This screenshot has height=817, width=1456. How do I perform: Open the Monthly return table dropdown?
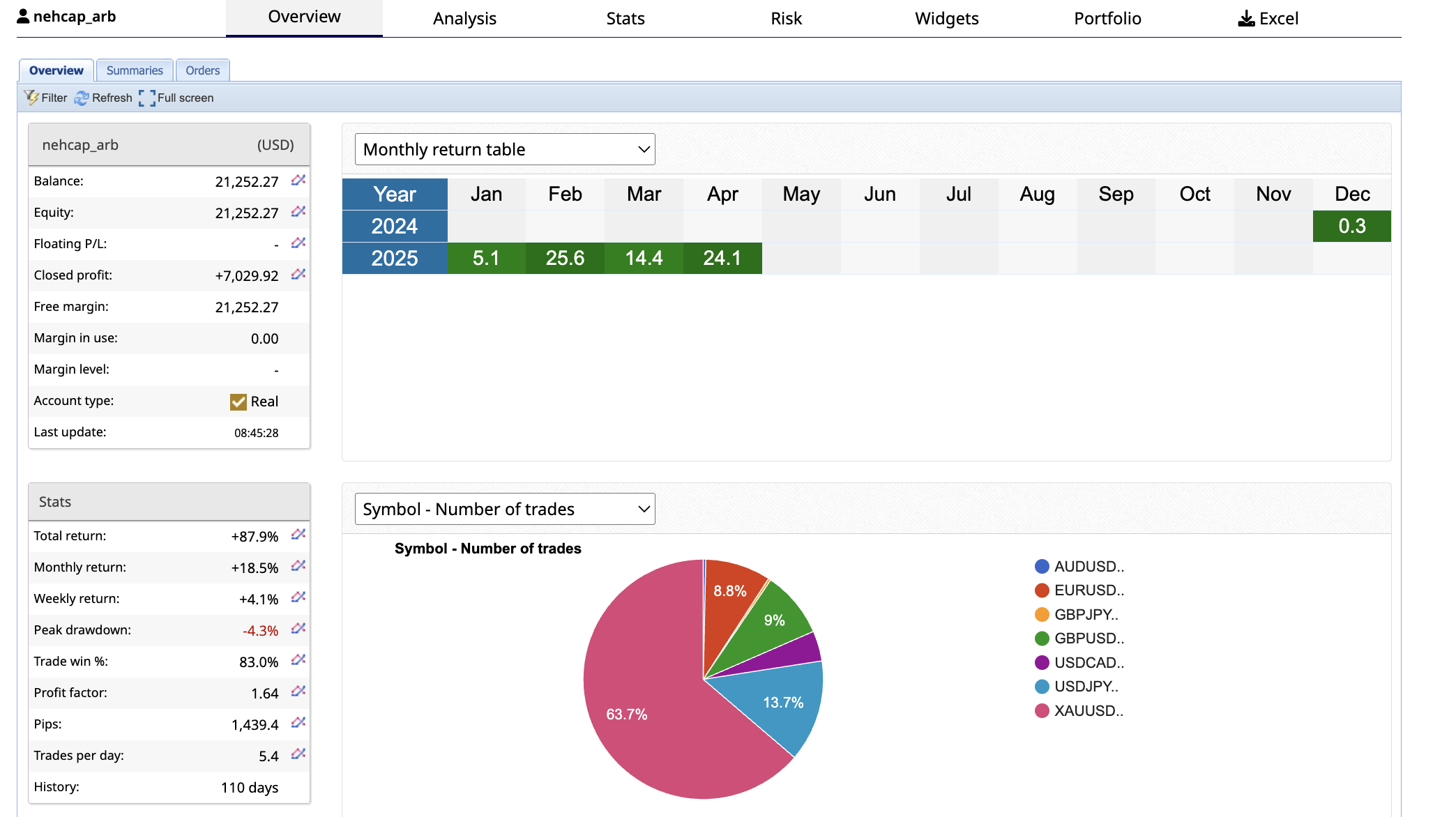tap(505, 149)
